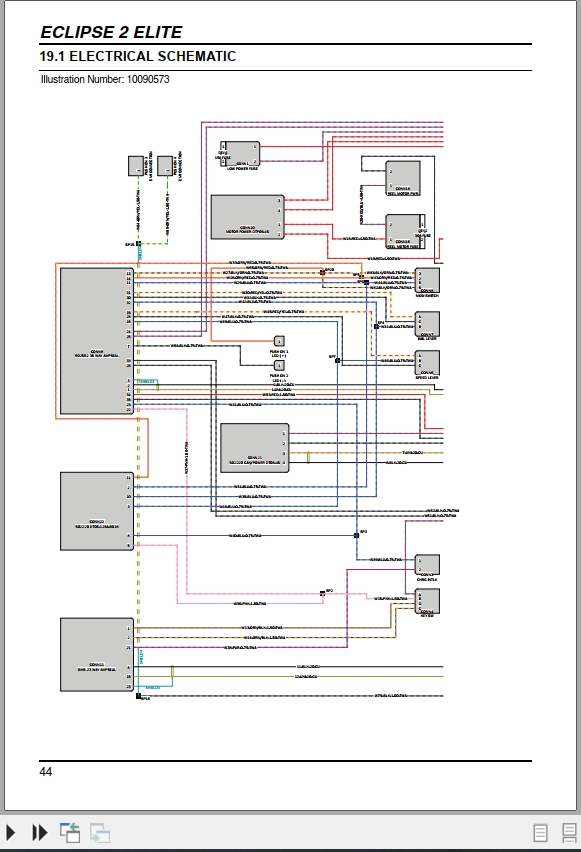Click page number 44 in footer

click(x=46, y=772)
